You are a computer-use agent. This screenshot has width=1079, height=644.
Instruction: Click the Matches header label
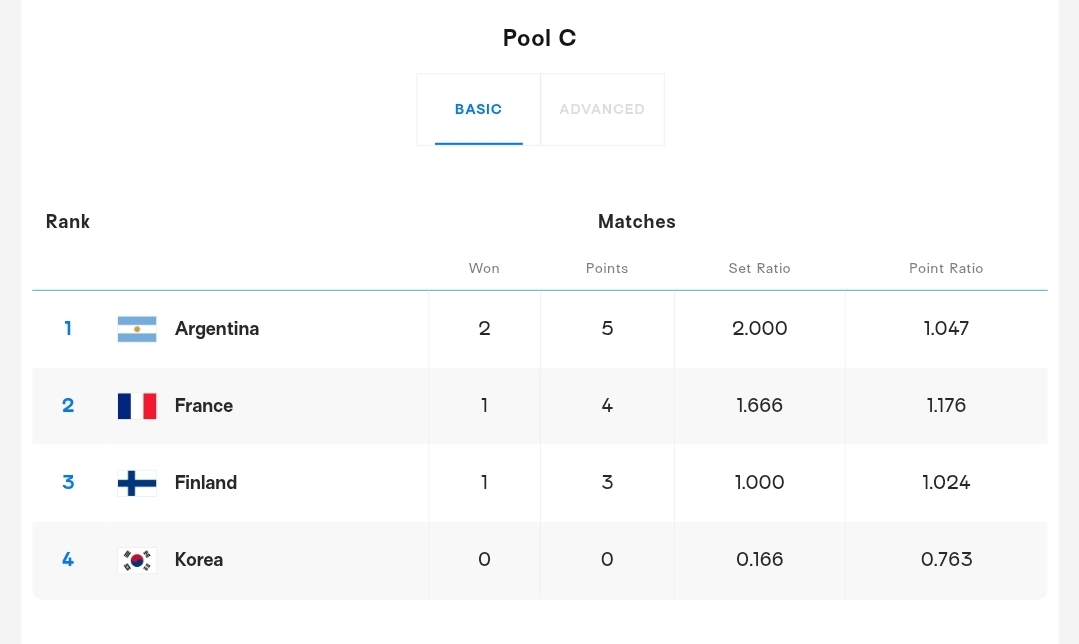pyautogui.click(x=637, y=222)
